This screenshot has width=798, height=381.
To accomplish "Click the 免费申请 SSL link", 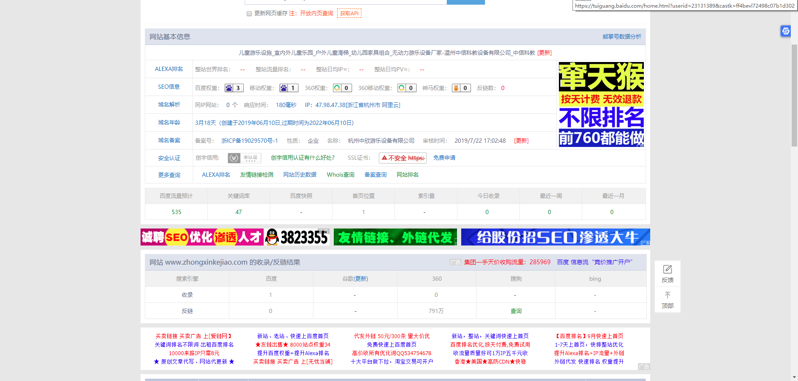I will coord(444,158).
